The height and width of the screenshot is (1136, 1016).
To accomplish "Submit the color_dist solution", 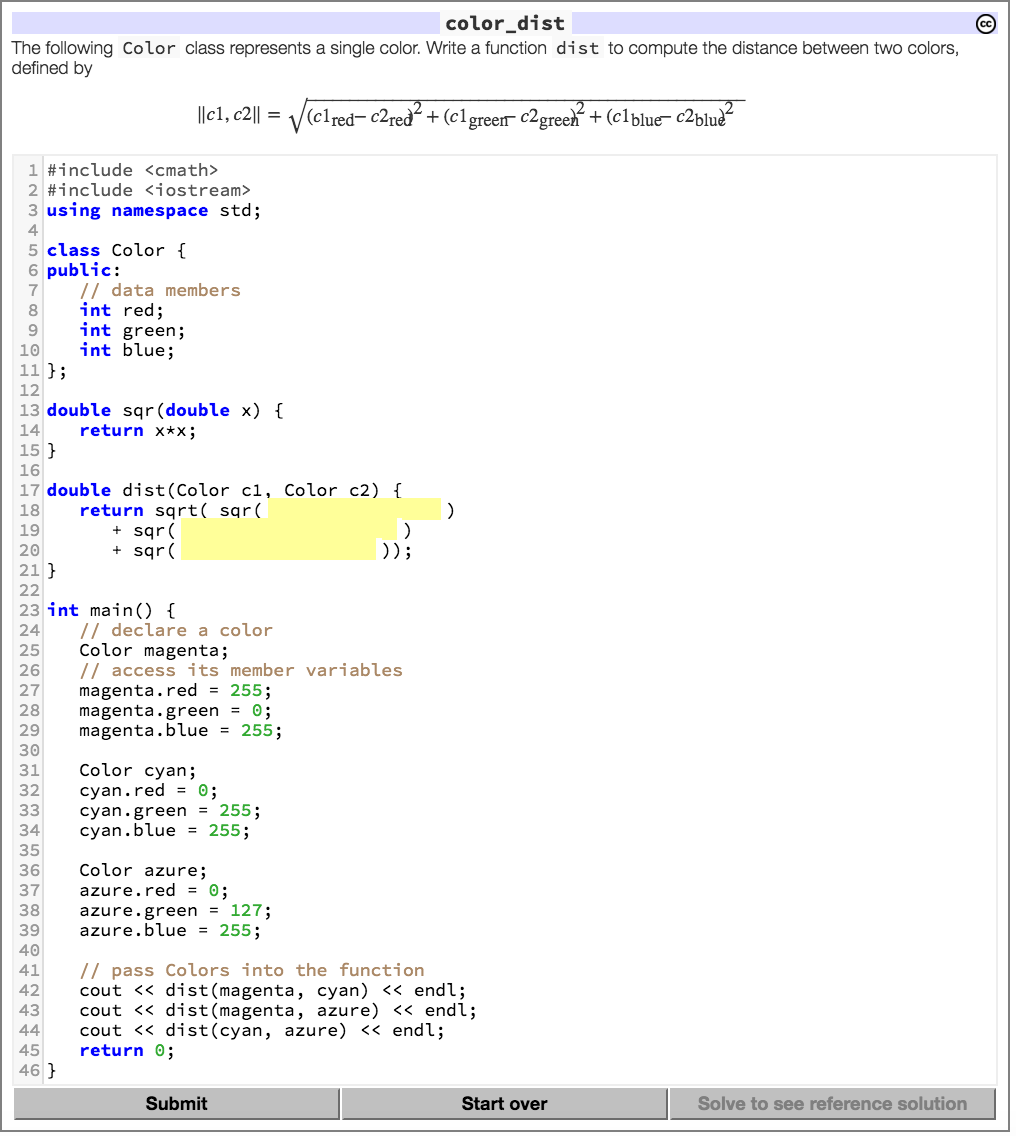I will pos(177,1103).
